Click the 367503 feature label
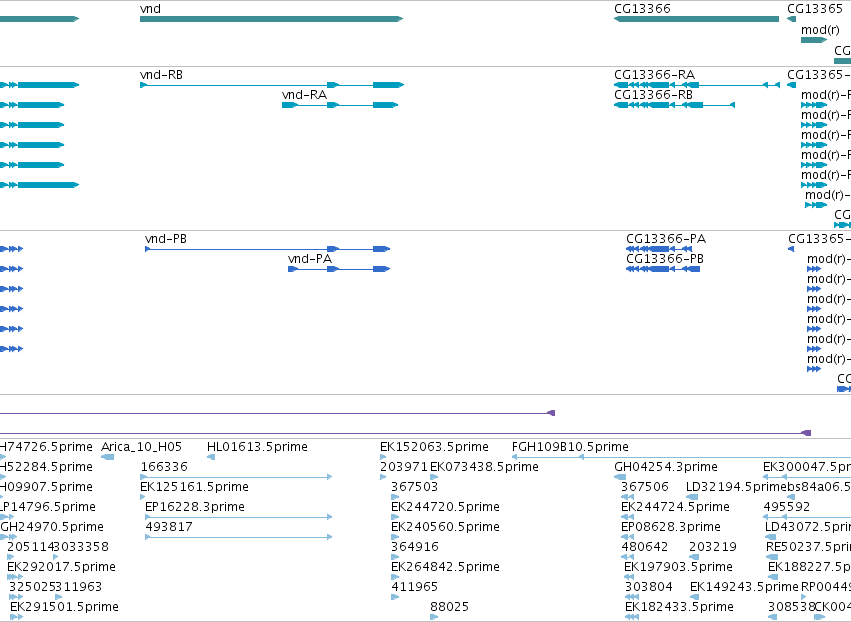Screen dimensions: 851x622 415,487
